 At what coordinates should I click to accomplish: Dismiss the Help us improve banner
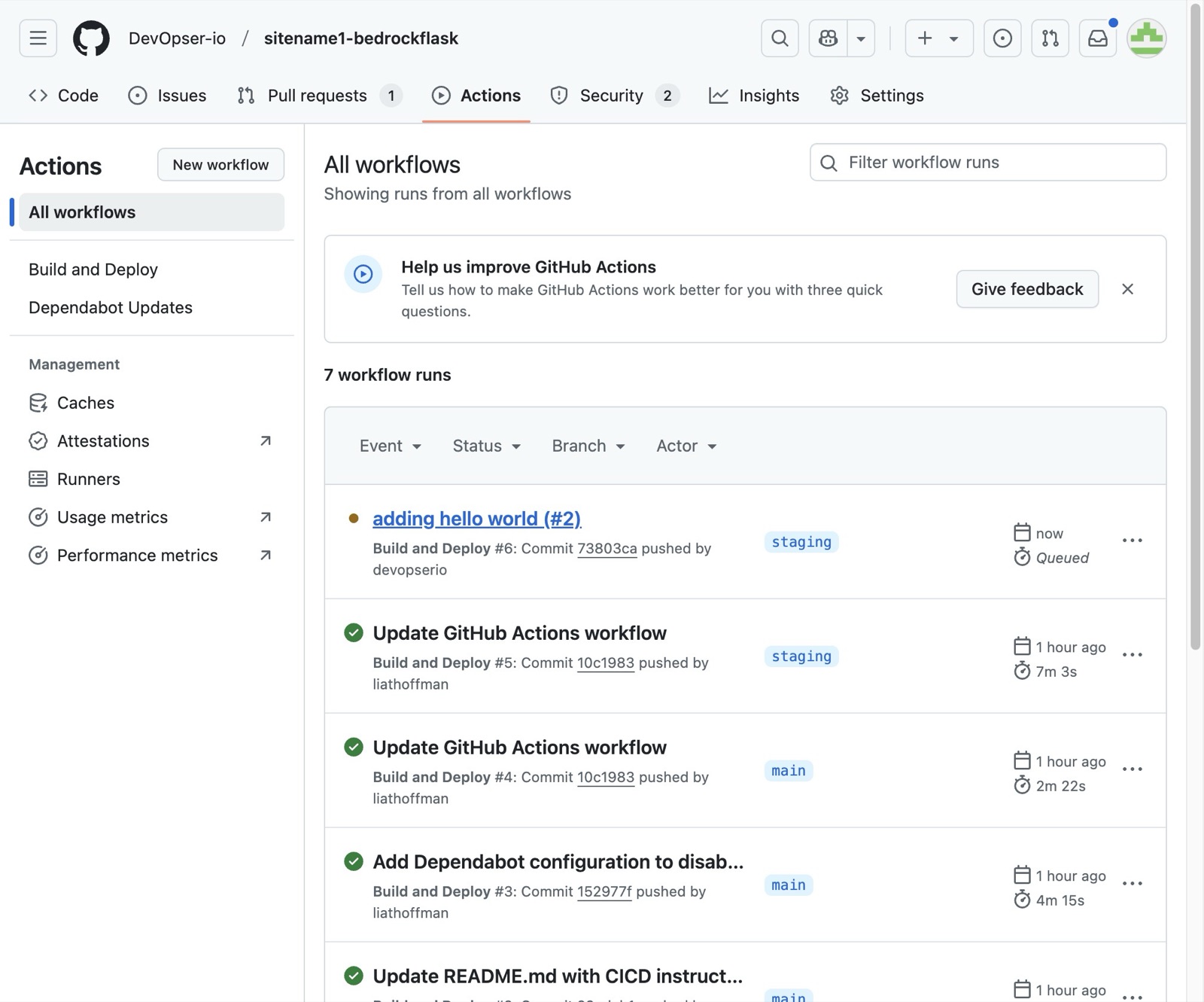tap(1127, 289)
